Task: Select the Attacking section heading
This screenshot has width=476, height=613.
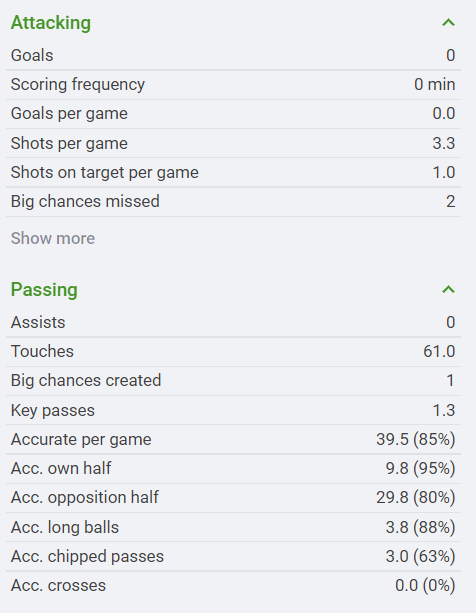Action: click(x=51, y=23)
